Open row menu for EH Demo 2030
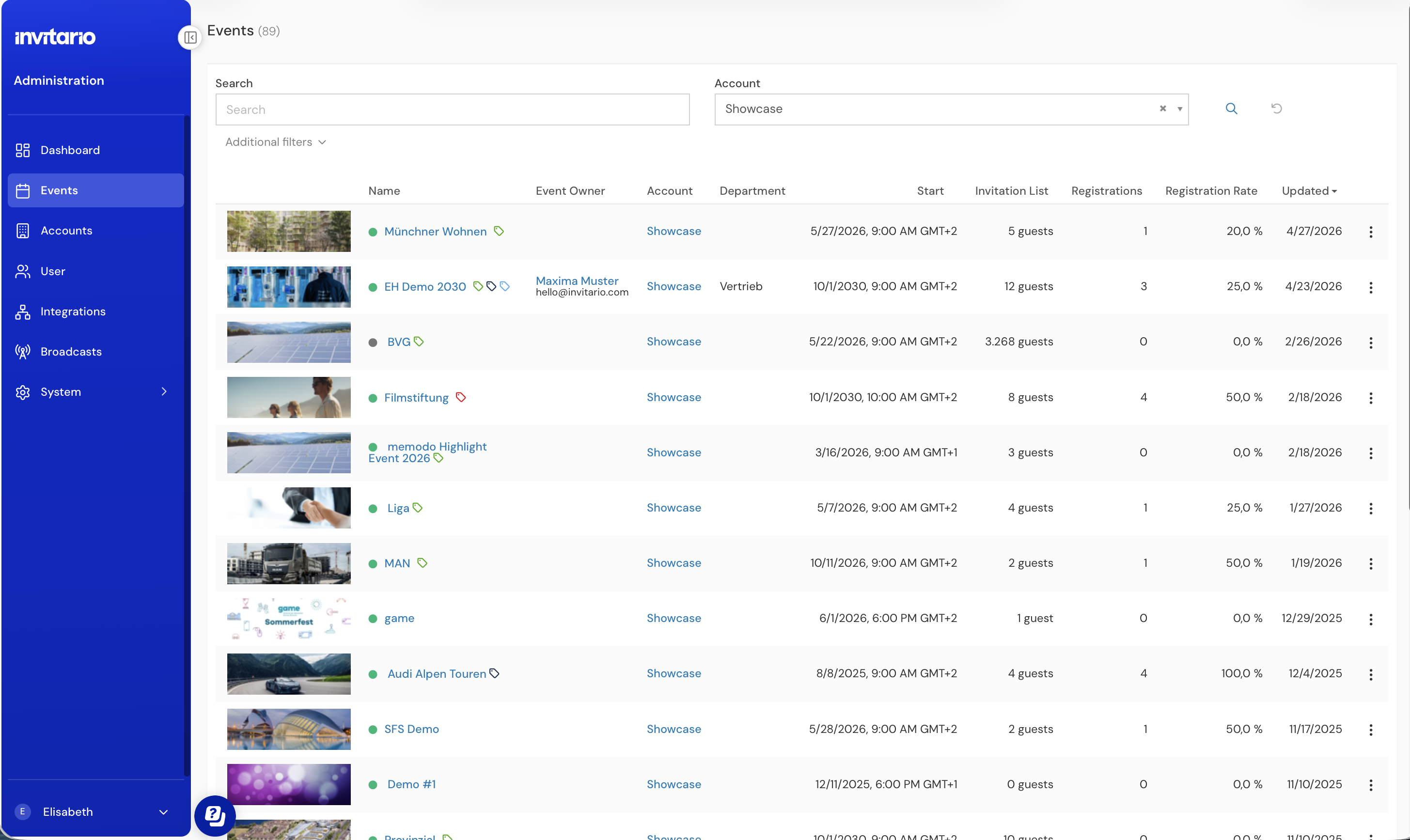 tap(1371, 288)
